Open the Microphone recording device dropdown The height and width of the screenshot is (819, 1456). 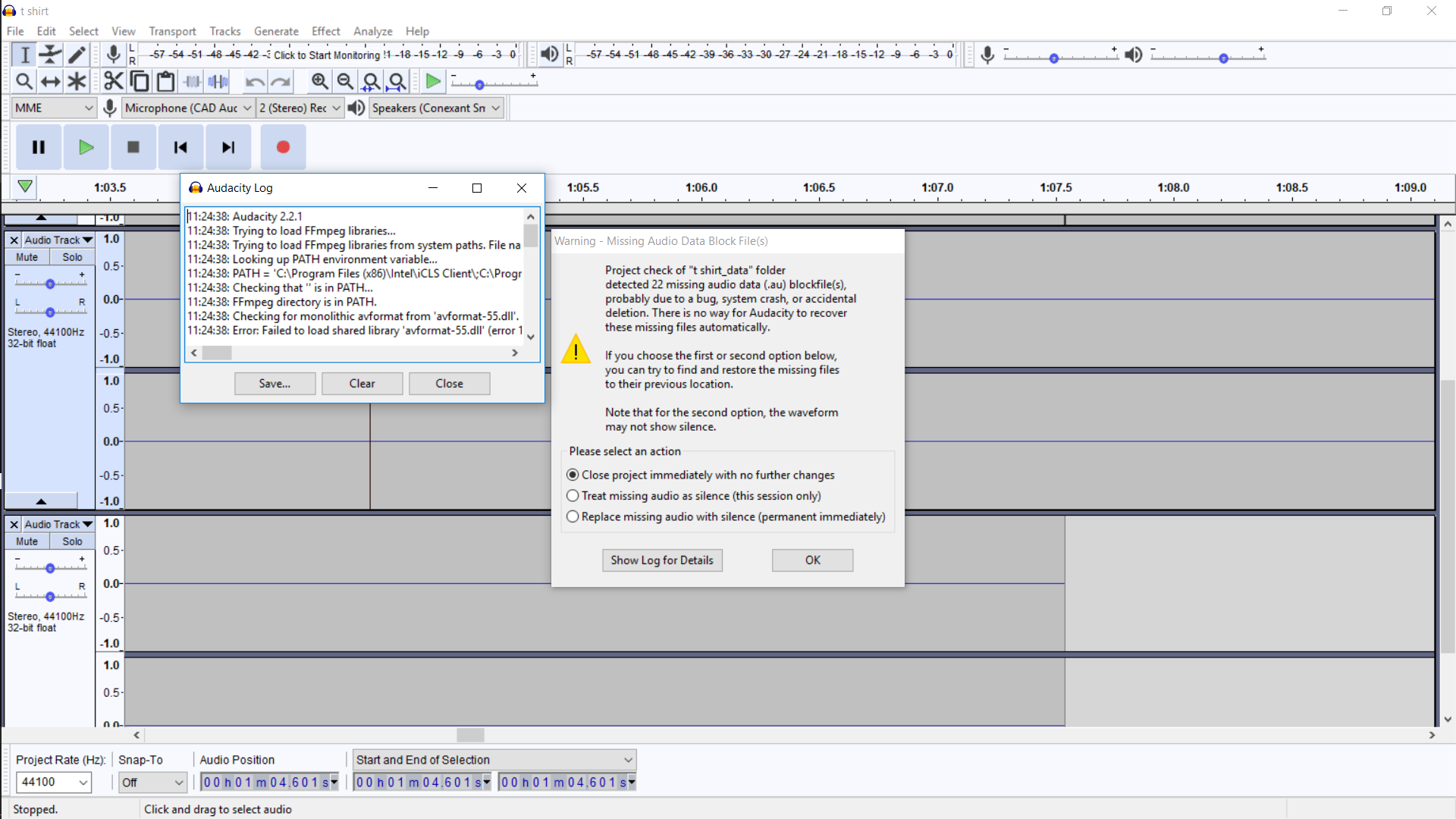coord(187,108)
